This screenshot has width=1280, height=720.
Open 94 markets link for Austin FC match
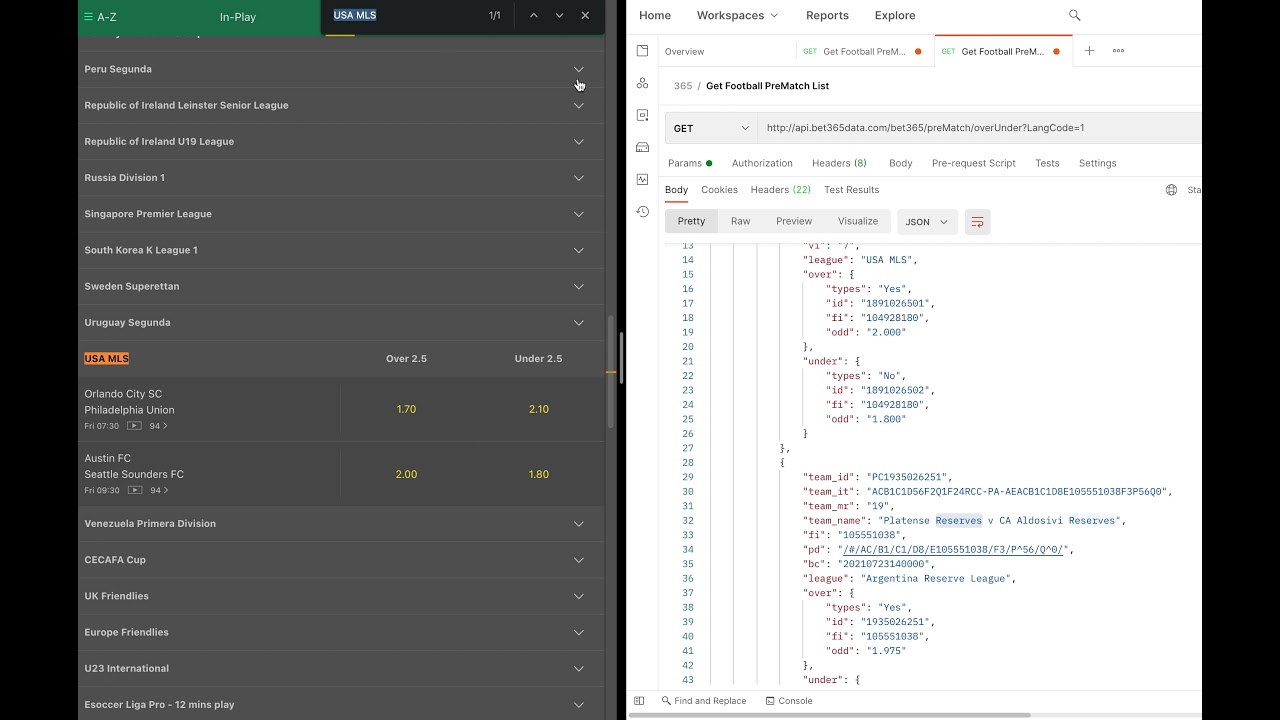pos(158,490)
